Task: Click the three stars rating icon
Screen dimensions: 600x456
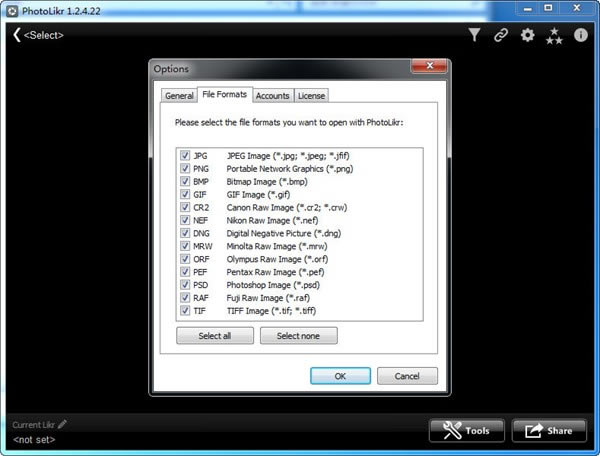Action: 554,36
